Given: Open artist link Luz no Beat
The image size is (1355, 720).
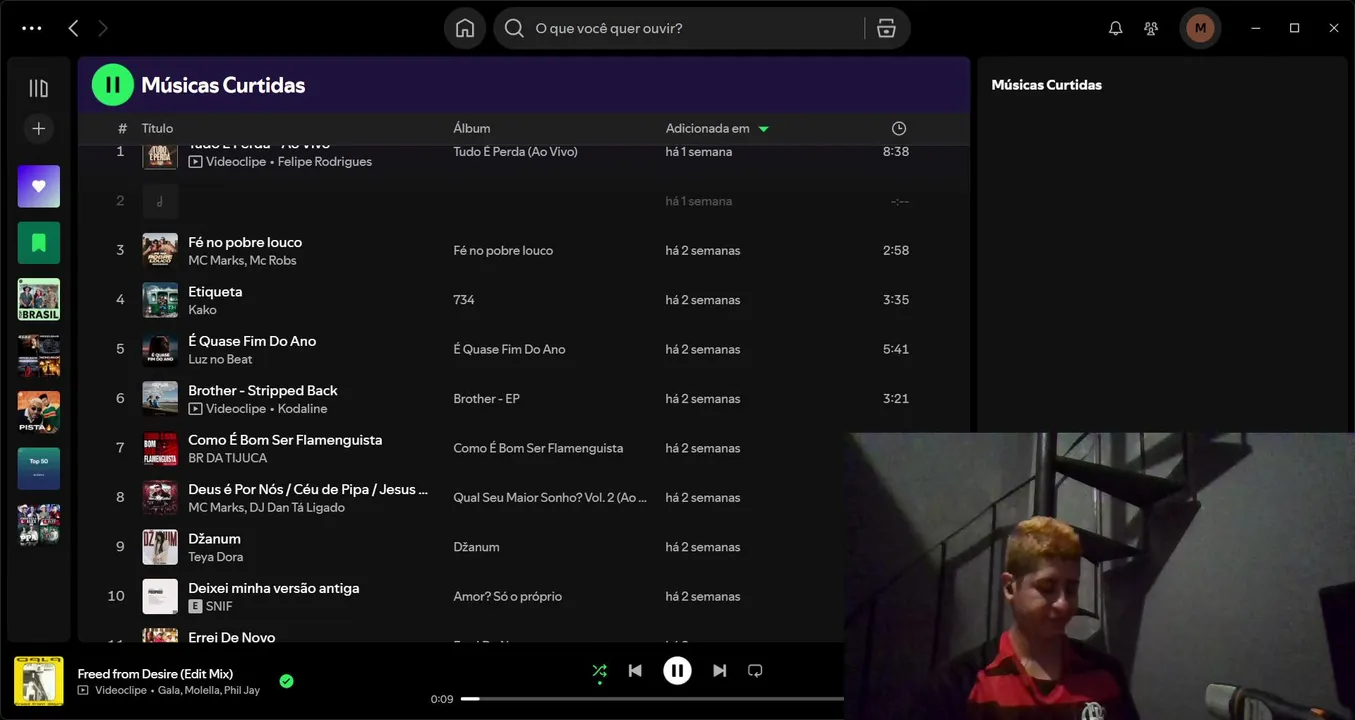Looking at the screenshot, I should point(220,359).
